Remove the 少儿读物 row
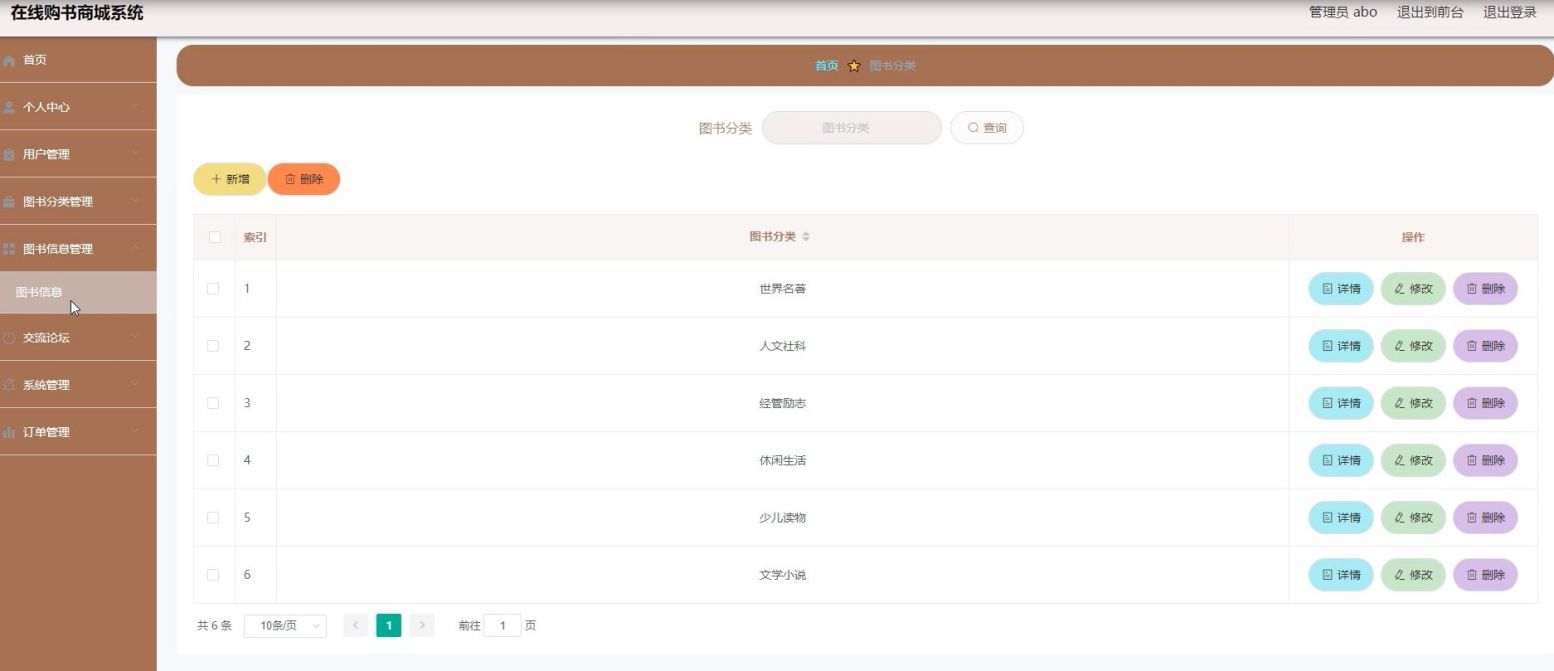This screenshot has height=671, width=1554. pos(1485,517)
